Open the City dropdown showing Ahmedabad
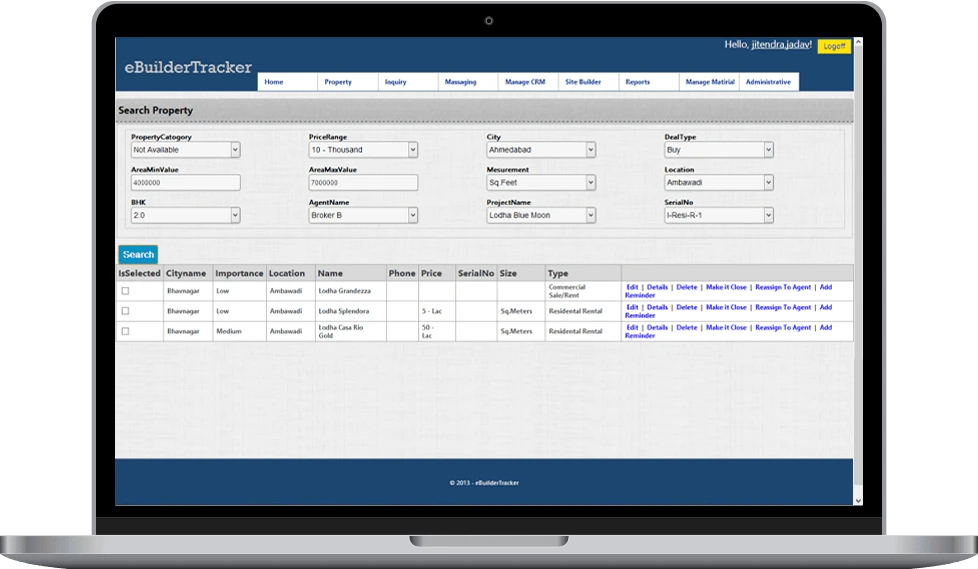Viewport: 978px width, 569px height. click(x=541, y=150)
